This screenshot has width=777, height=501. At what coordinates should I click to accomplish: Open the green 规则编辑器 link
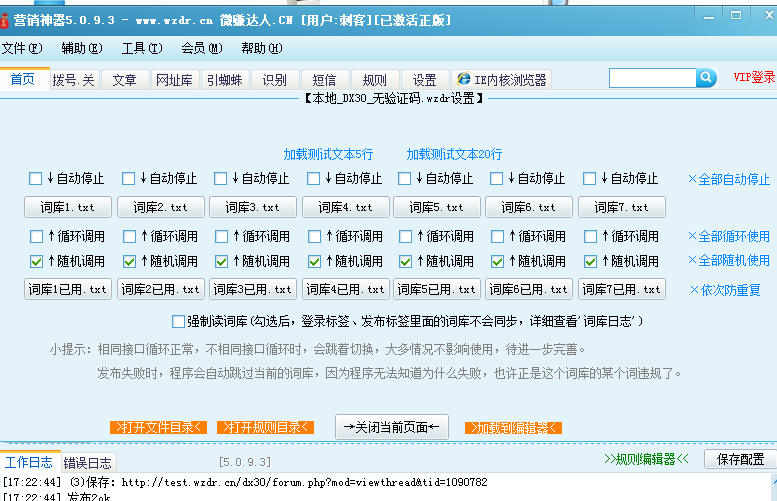(x=646, y=459)
